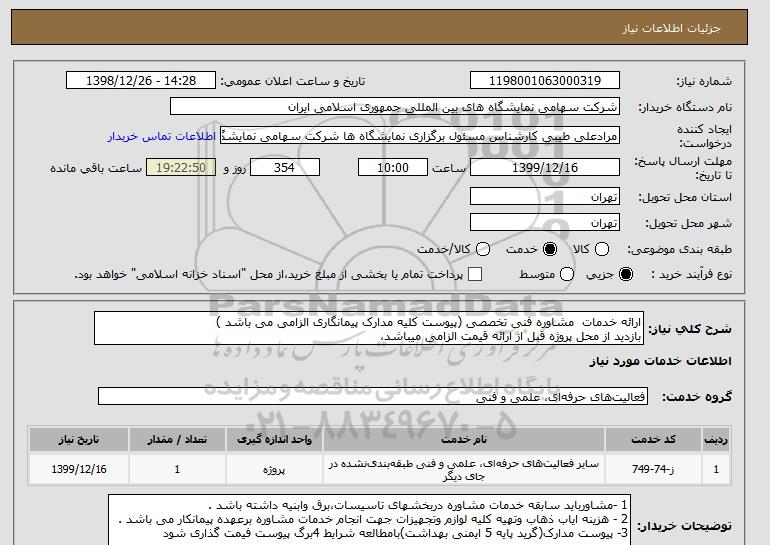Select the کالا radio button
The width and height of the screenshot is (770, 545).
[602, 249]
